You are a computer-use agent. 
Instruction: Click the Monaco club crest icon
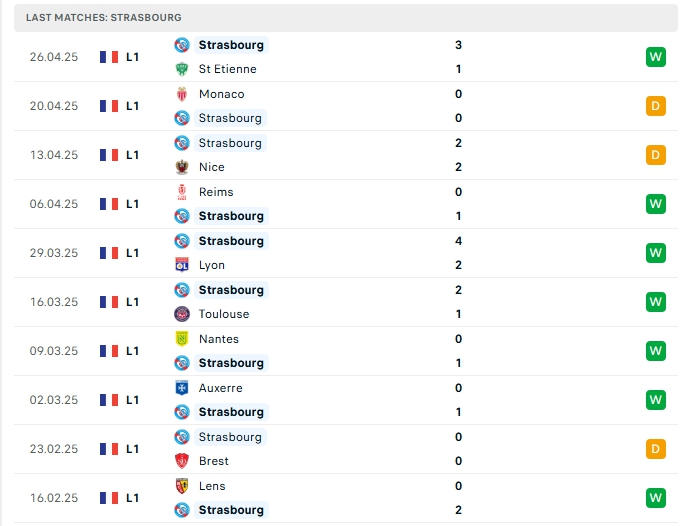pos(182,94)
